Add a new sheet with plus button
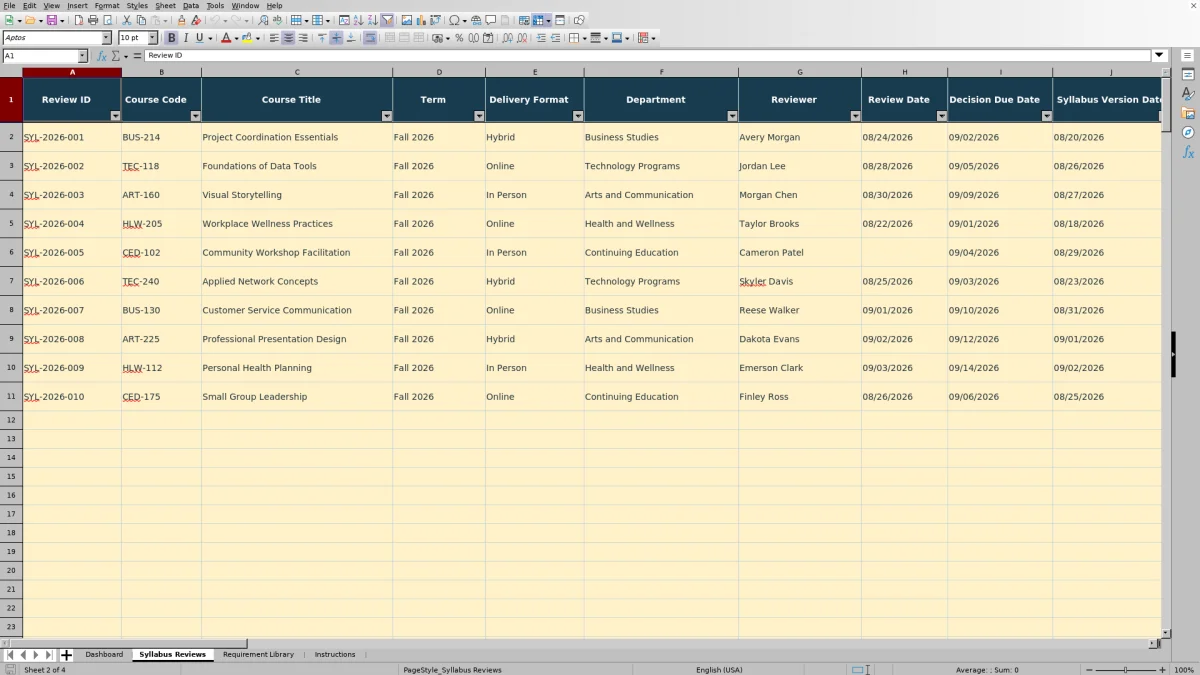The width and height of the screenshot is (1200, 675). click(x=66, y=655)
